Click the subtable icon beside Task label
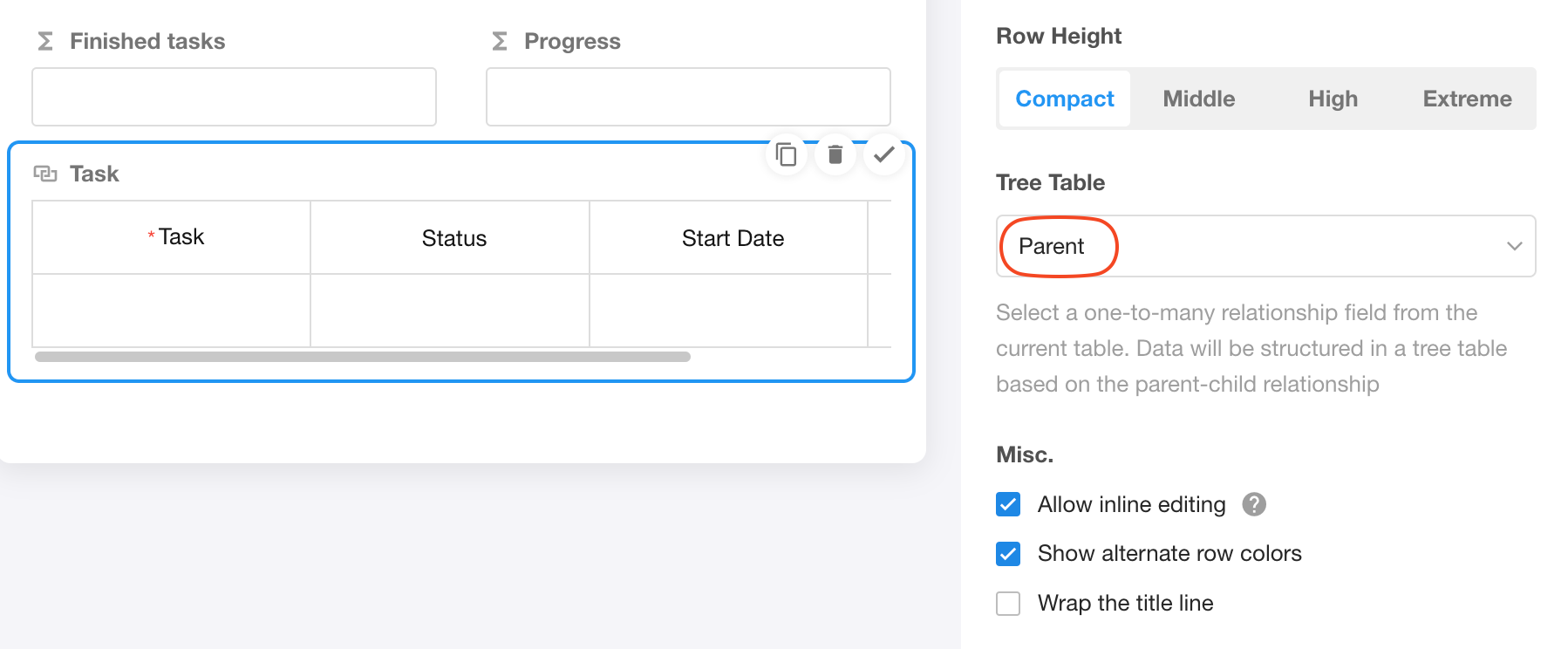The width and height of the screenshot is (1568, 649). point(45,174)
